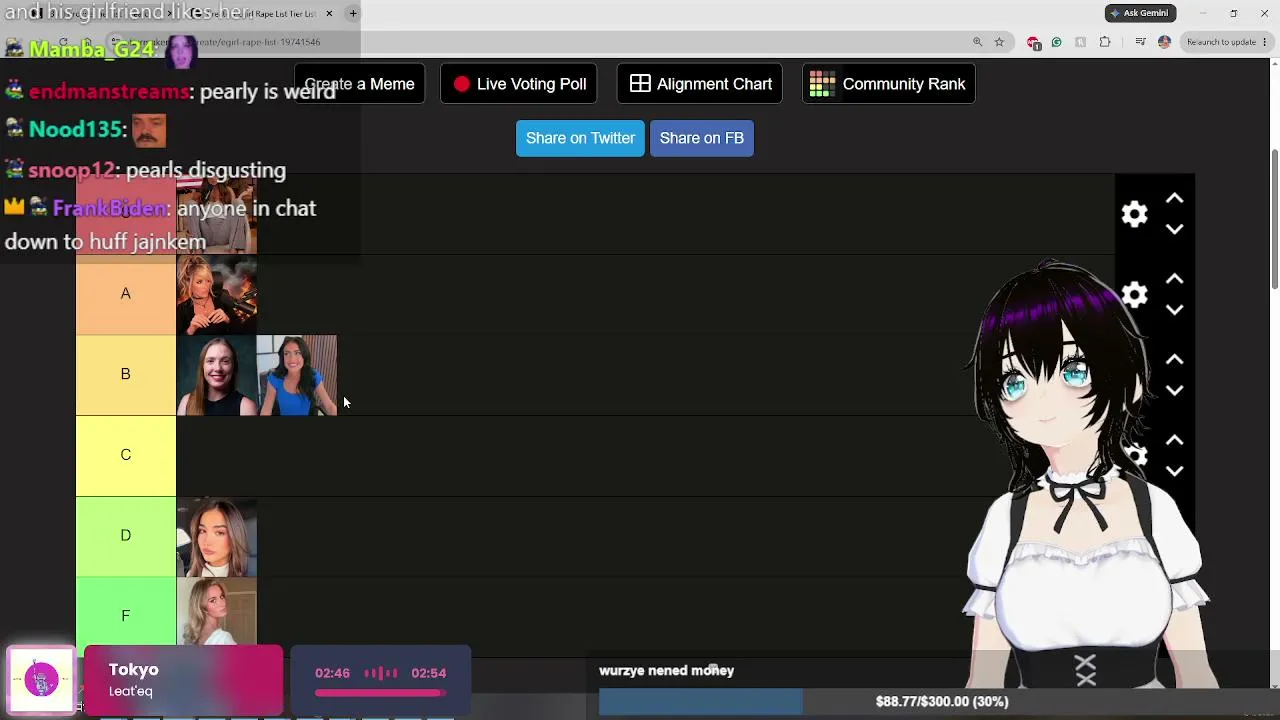1280x720 pixels.
Task: Click the chat username "Nood135"
Action: [x=75, y=129]
